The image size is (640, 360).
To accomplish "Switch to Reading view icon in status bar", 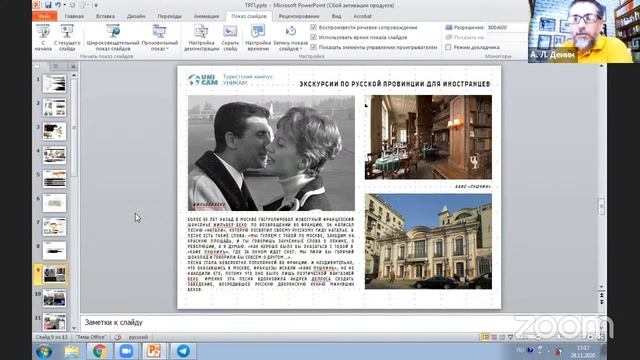I will pos(502,337).
